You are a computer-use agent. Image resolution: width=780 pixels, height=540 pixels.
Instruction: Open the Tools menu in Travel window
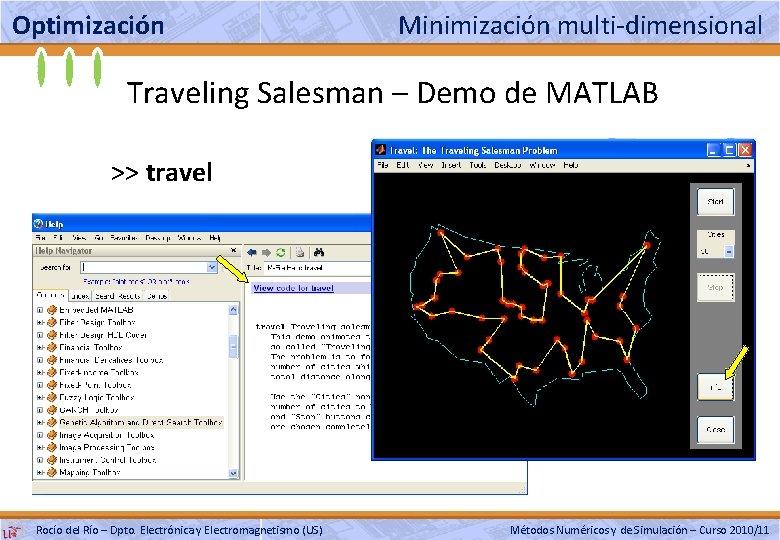click(x=478, y=165)
